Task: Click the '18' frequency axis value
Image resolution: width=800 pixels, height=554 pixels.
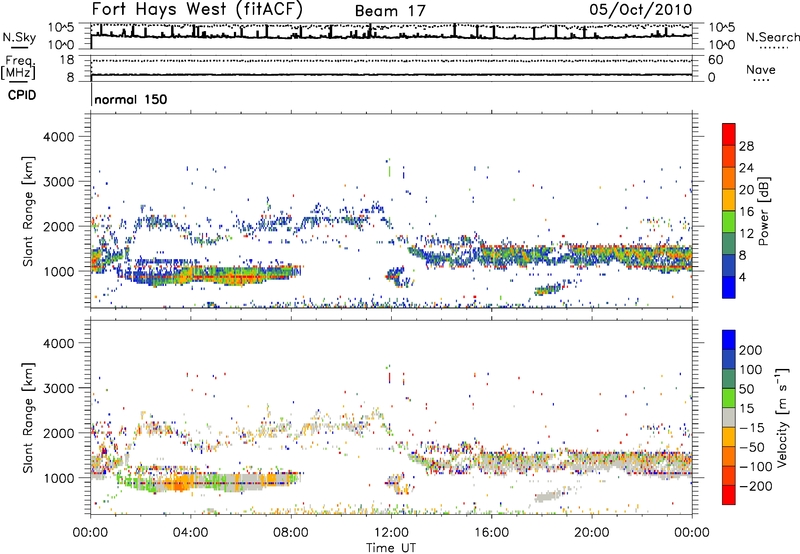Action: pos(66,60)
